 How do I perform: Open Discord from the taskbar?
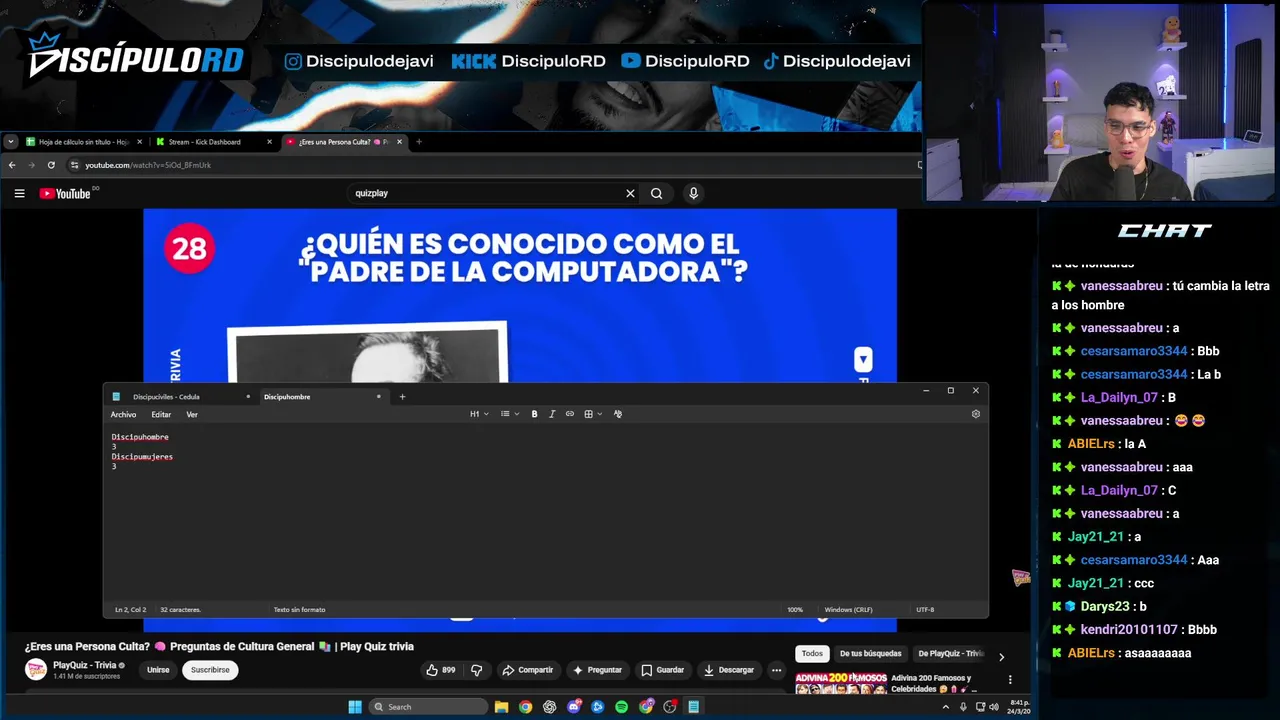pos(573,707)
